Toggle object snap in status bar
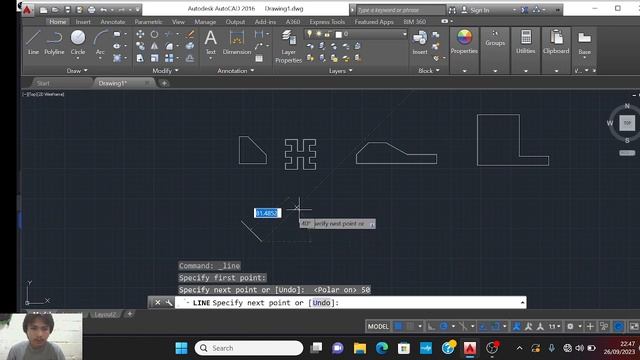640x360 pixels. click(495, 326)
